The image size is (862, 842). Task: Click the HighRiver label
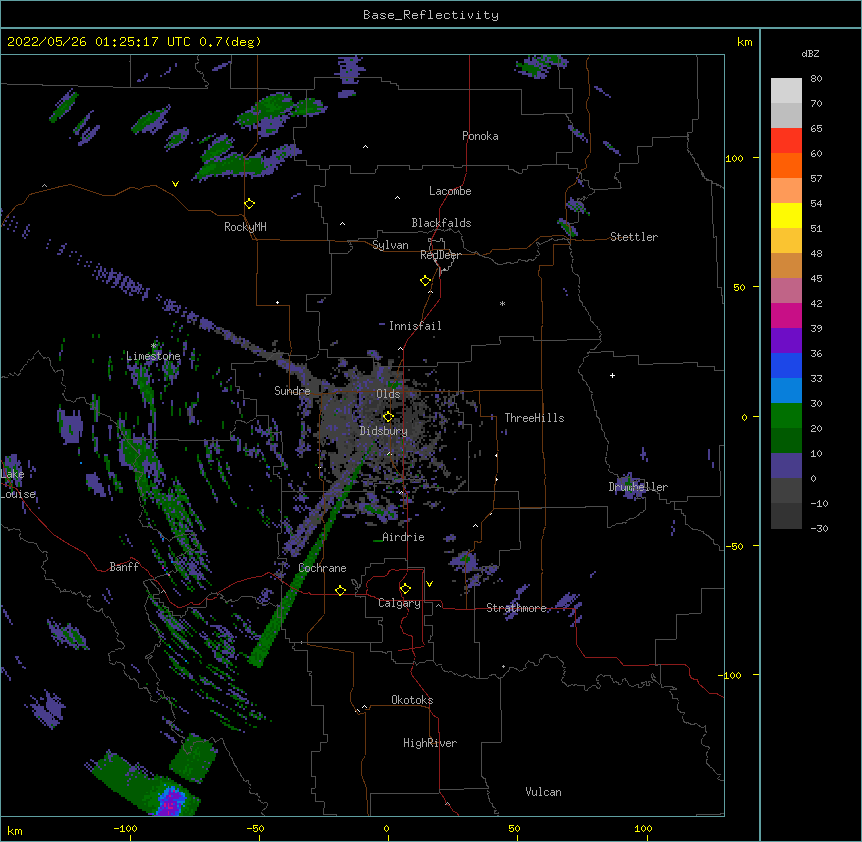[x=430, y=743]
